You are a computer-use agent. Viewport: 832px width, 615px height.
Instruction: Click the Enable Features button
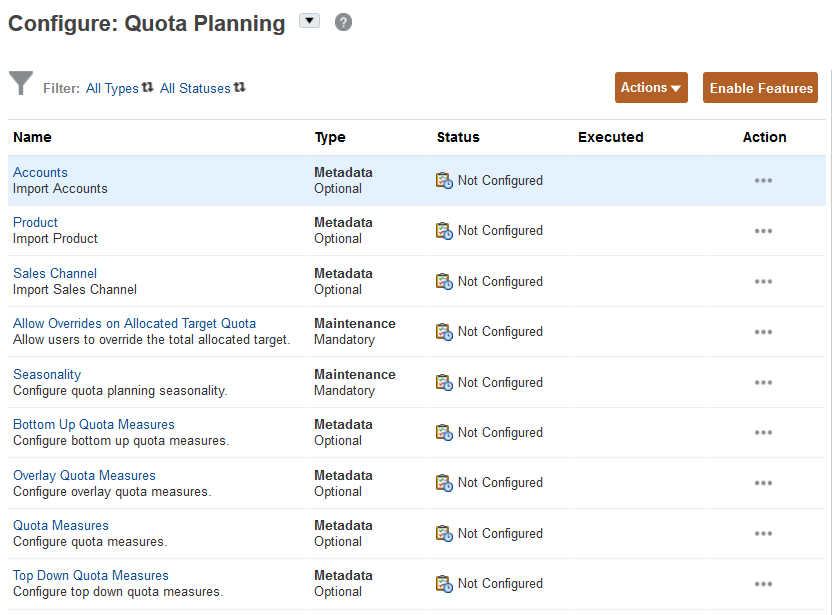[760, 87]
